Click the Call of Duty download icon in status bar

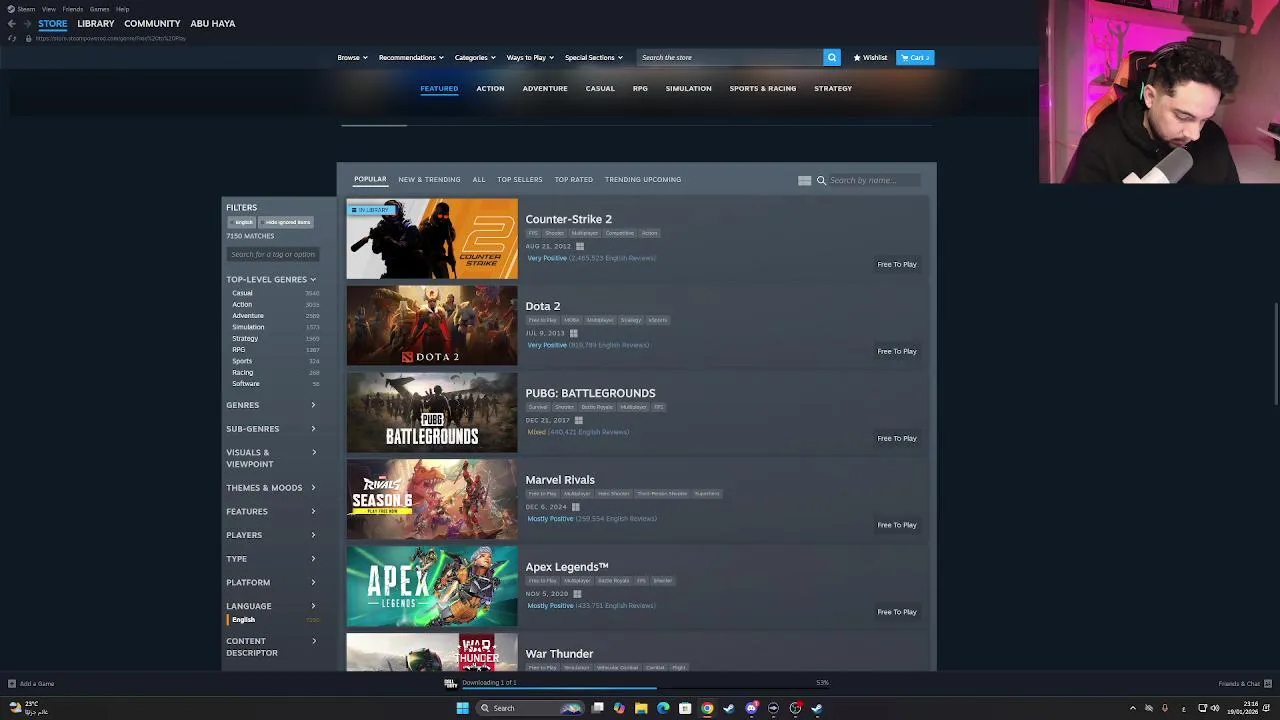(x=450, y=683)
